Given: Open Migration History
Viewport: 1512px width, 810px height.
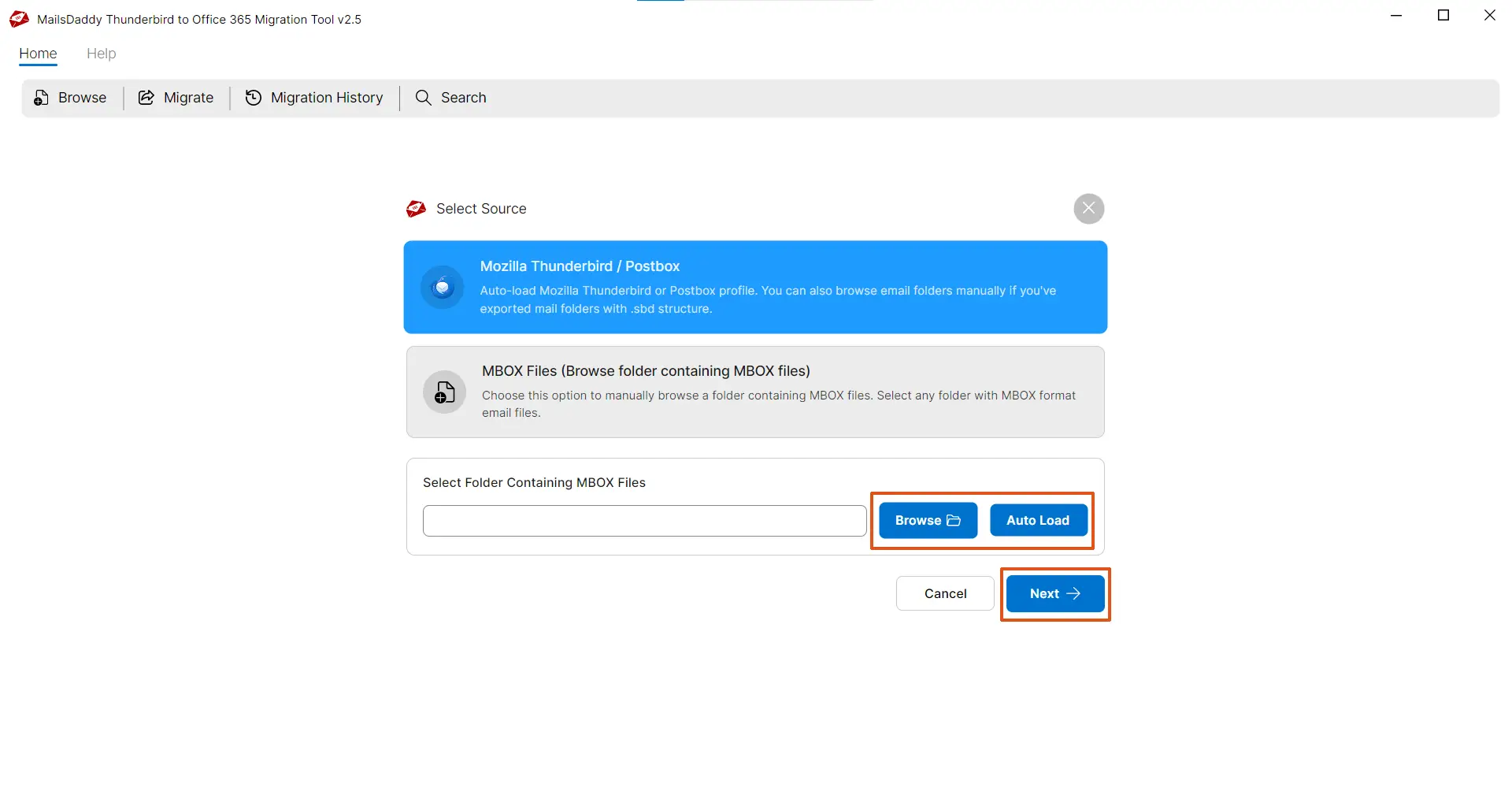Looking at the screenshot, I should [x=326, y=97].
